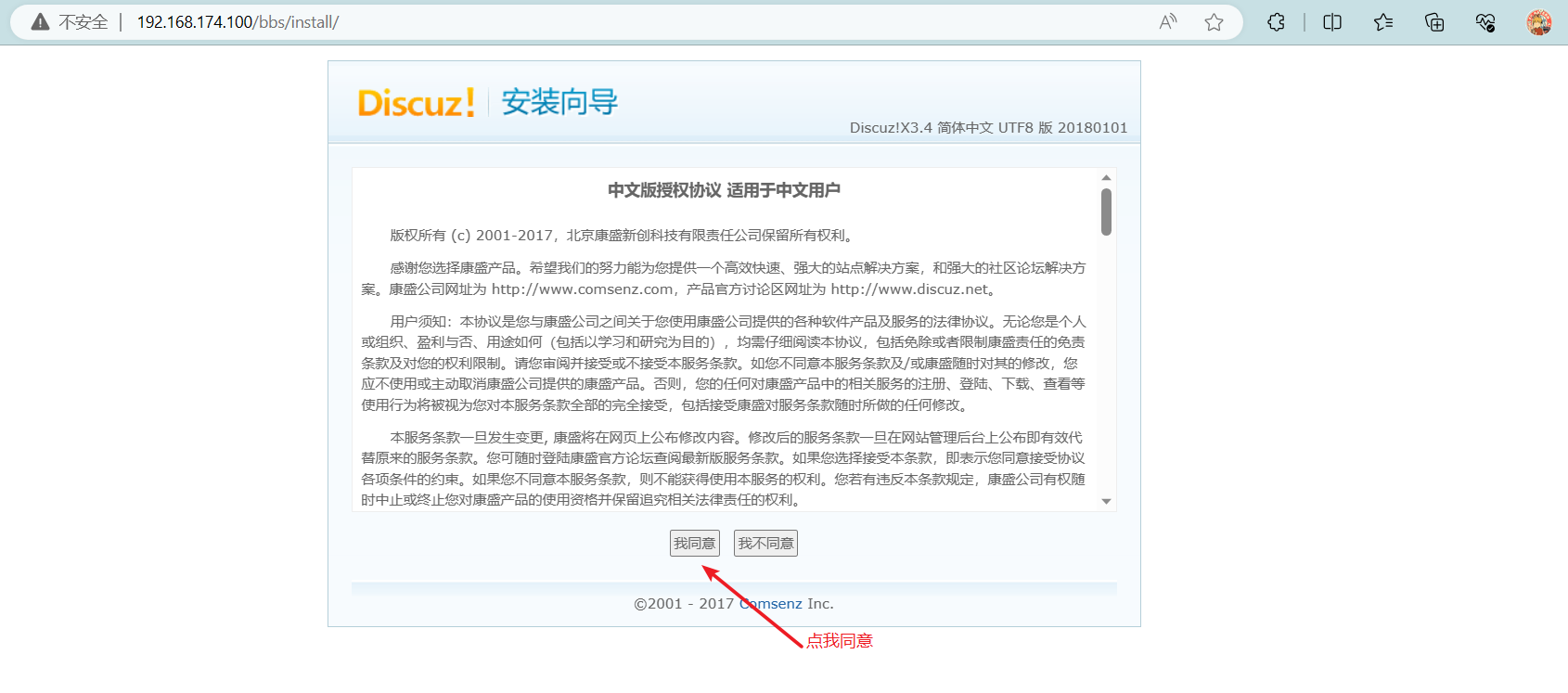Screen dimensions: 1568x693
Task: Open the collections icon
Action: [1434, 22]
